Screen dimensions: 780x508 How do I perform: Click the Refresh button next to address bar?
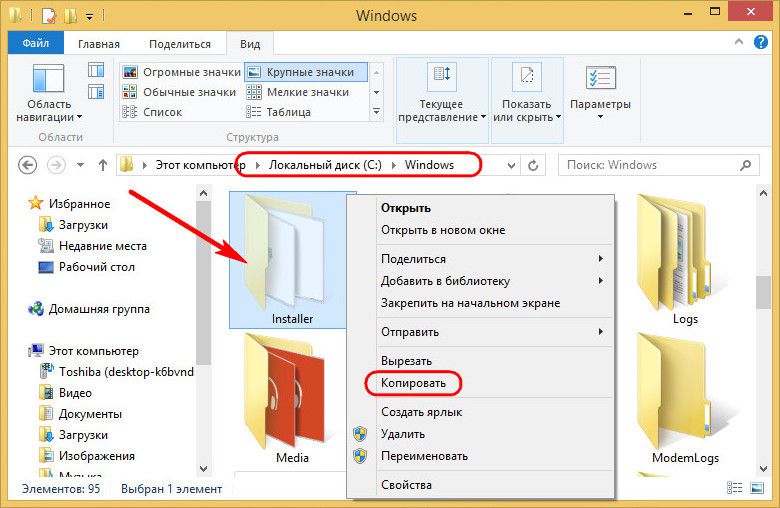(533, 165)
